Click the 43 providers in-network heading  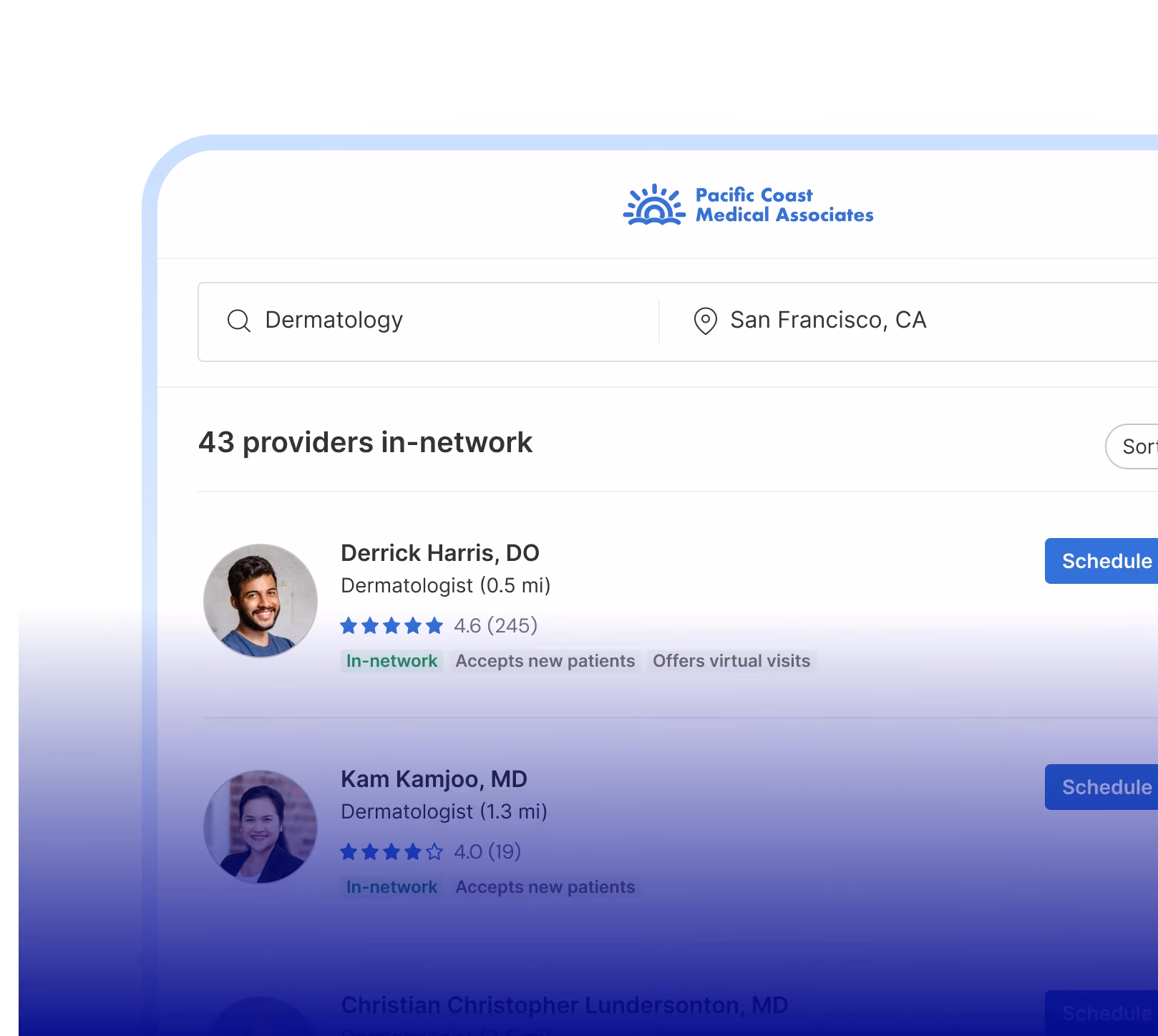point(365,443)
